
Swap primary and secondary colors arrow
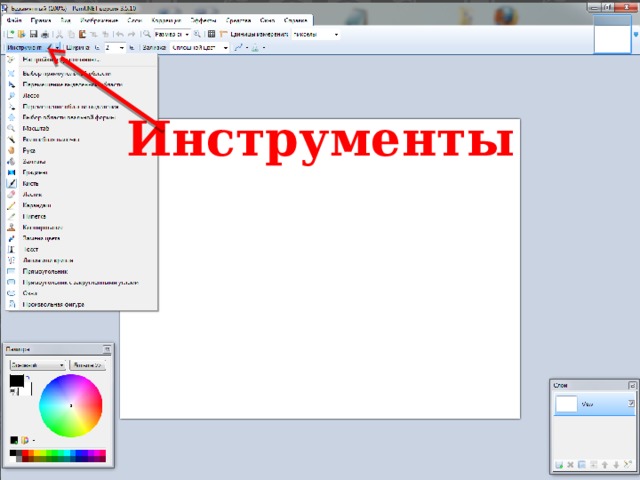point(28,378)
